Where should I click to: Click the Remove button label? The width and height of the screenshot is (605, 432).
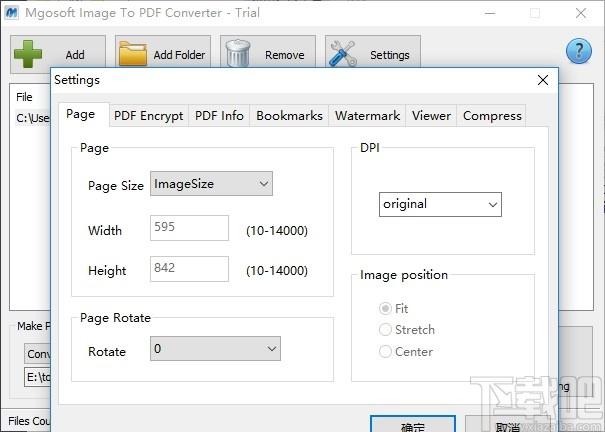285,55
